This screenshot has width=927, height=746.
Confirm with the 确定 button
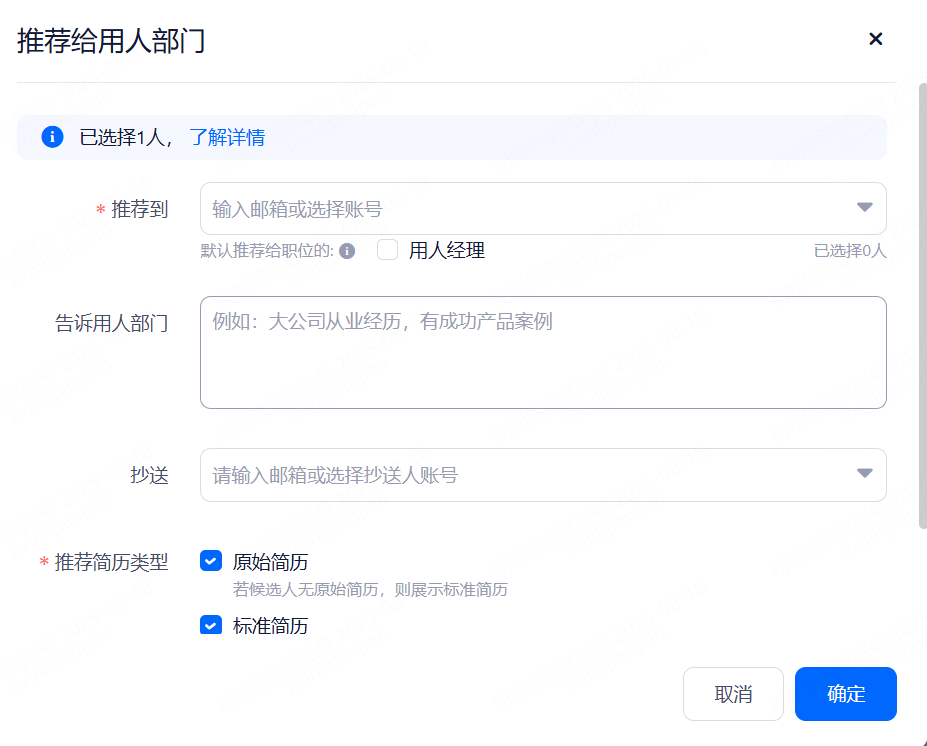tap(845, 694)
